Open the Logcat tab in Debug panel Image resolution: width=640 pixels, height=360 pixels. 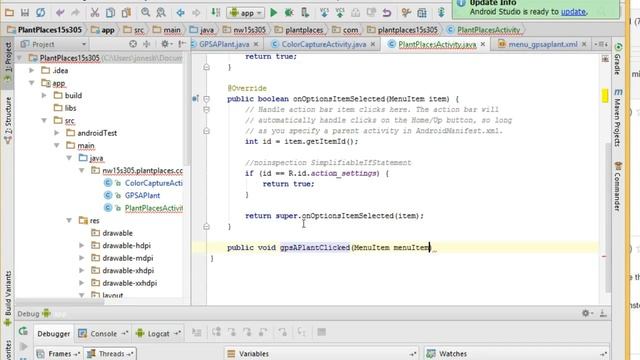[x=158, y=333]
